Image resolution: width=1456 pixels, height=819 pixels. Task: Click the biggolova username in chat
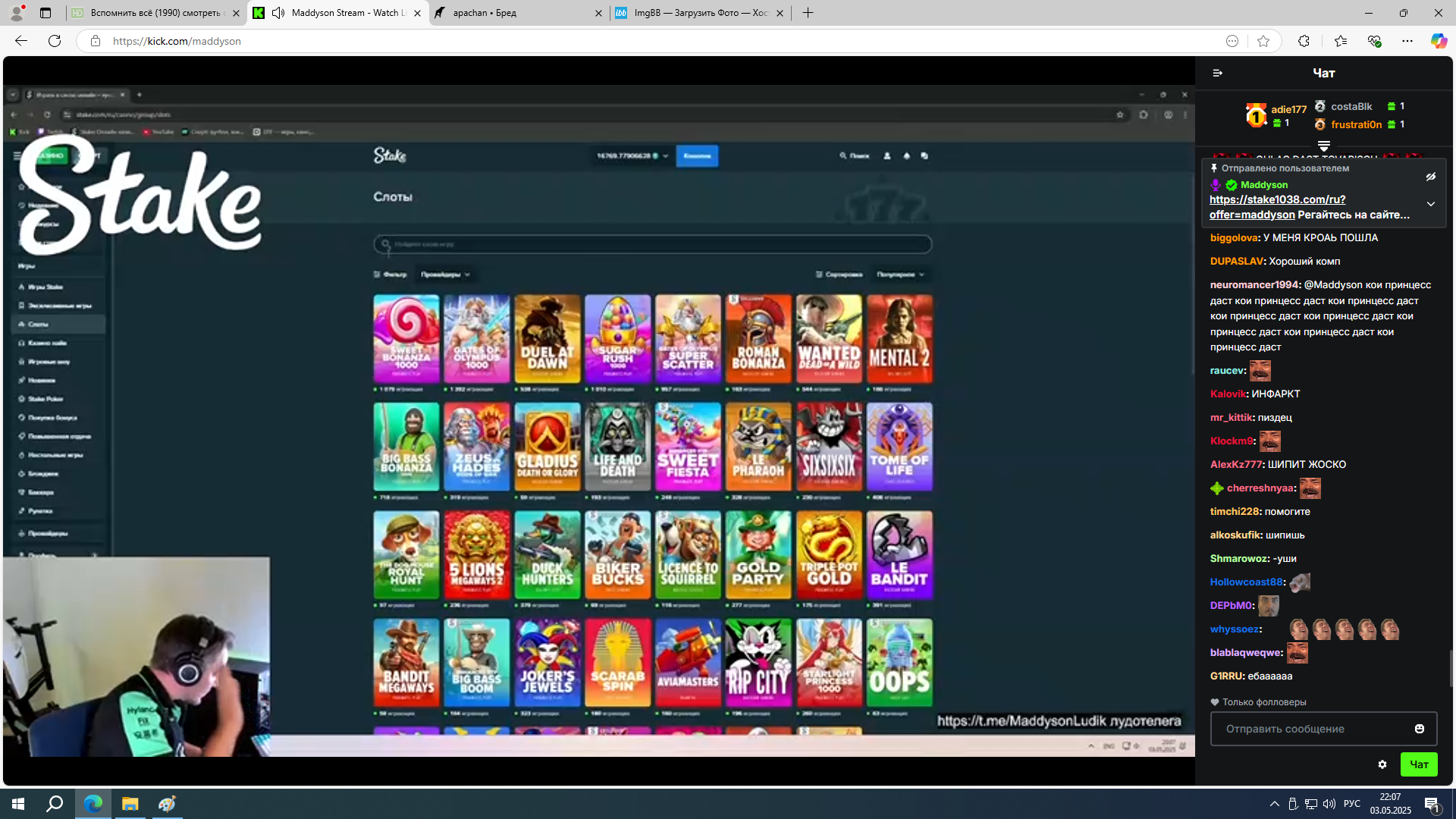[1234, 237]
